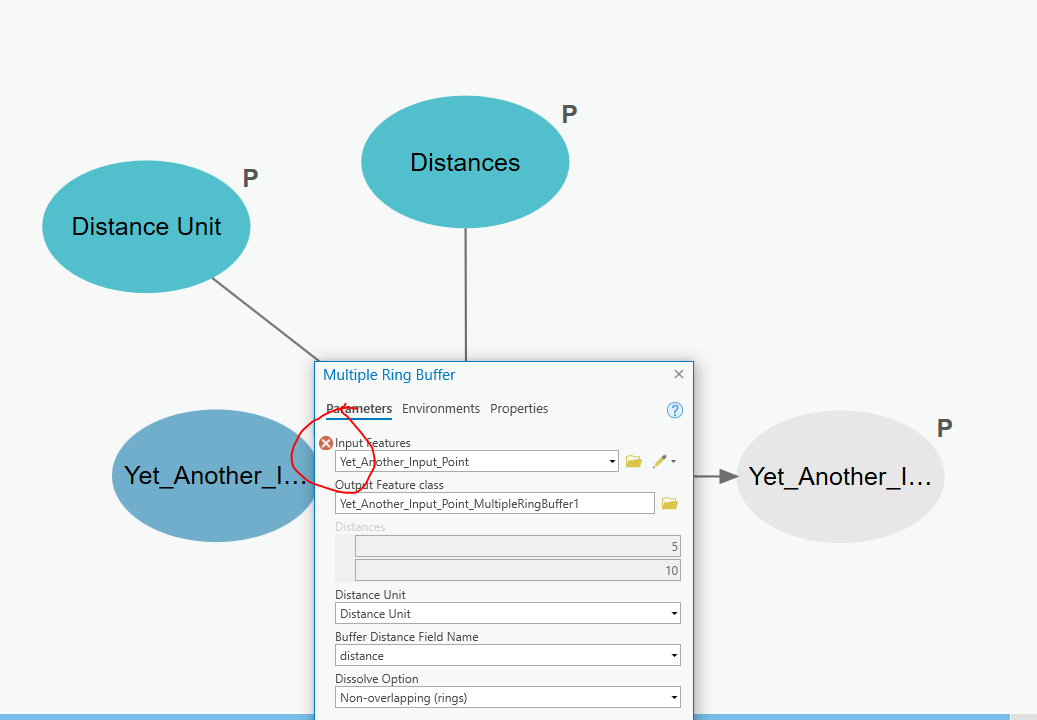The image size is (1037, 720).
Task: Switch to the Environments tab
Action: 441,408
